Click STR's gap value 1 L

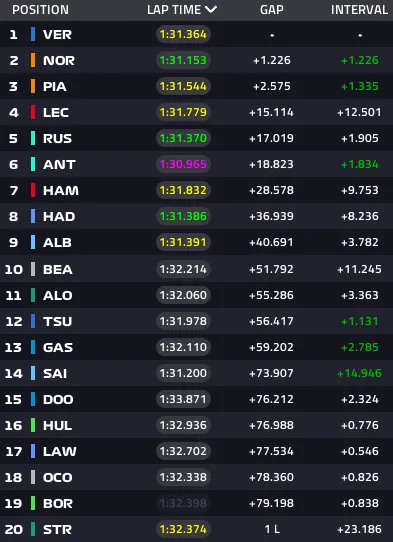(272, 529)
